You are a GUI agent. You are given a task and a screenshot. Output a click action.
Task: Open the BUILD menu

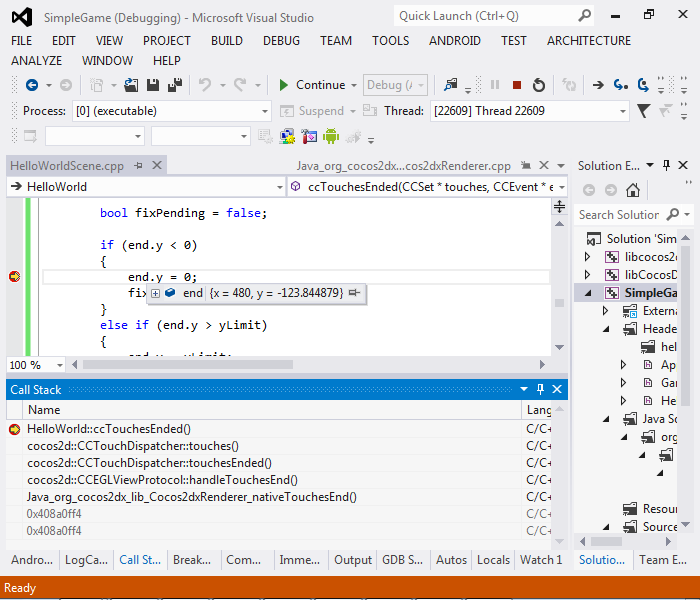(227, 41)
